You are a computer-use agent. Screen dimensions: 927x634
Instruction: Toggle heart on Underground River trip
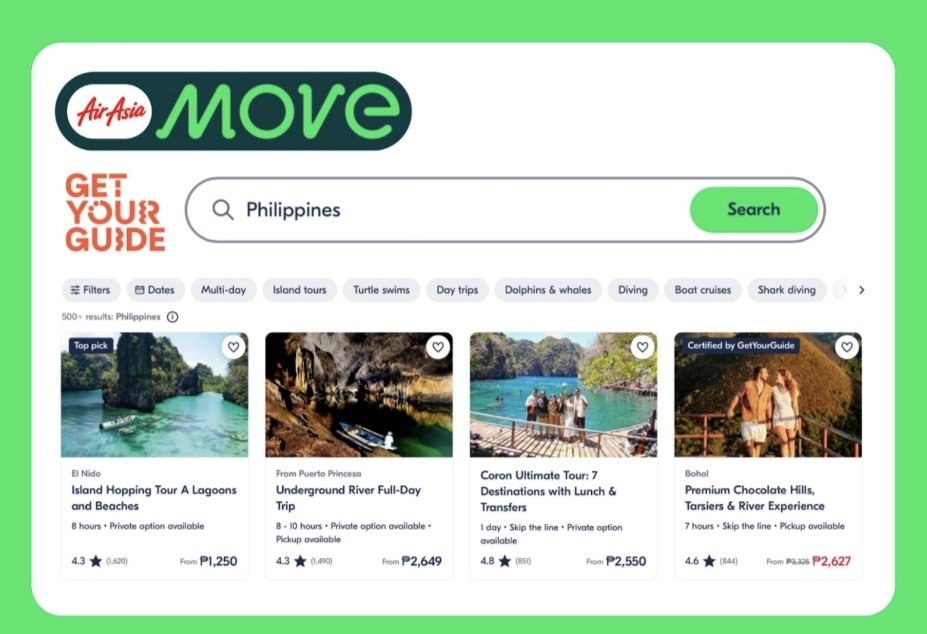pyautogui.click(x=438, y=347)
